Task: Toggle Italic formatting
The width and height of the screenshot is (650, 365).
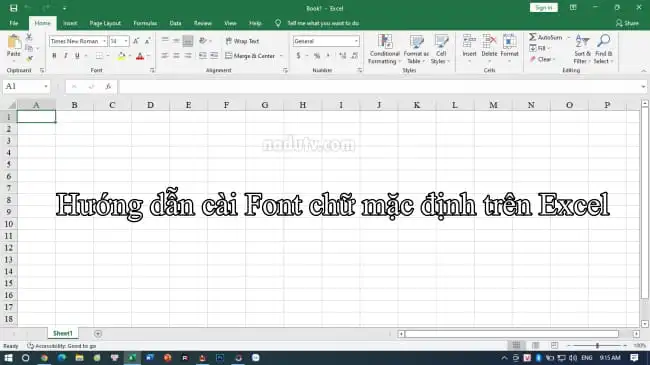Action: [65, 56]
